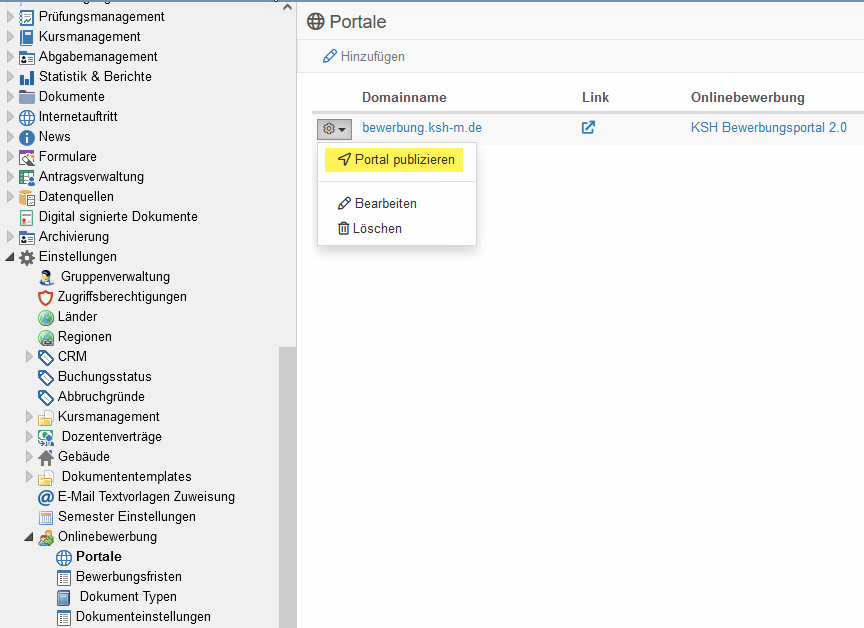
Task: Expand the Dozentenverträge tree node
Action: coord(29,437)
